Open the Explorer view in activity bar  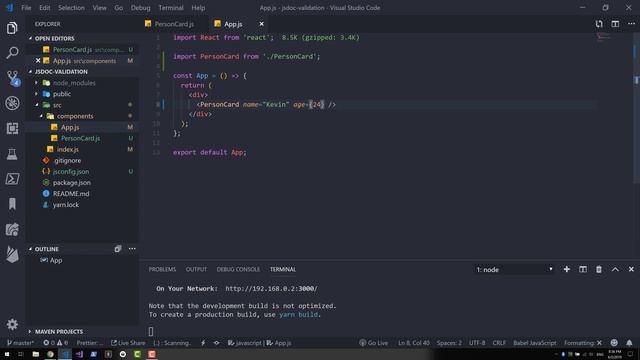[12, 28]
